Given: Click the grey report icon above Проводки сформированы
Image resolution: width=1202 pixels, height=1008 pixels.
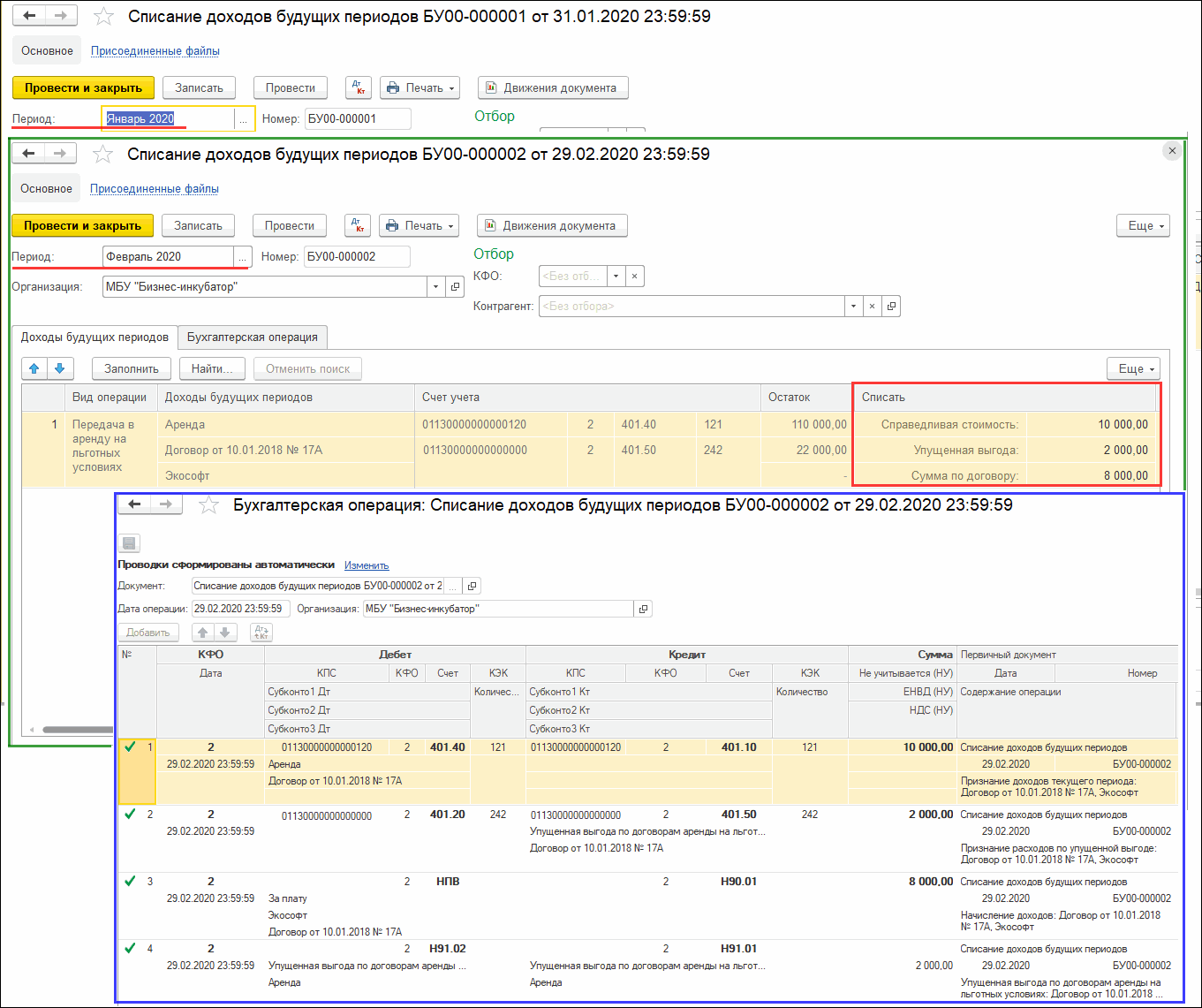Looking at the screenshot, I should click(x=129, y=543).
